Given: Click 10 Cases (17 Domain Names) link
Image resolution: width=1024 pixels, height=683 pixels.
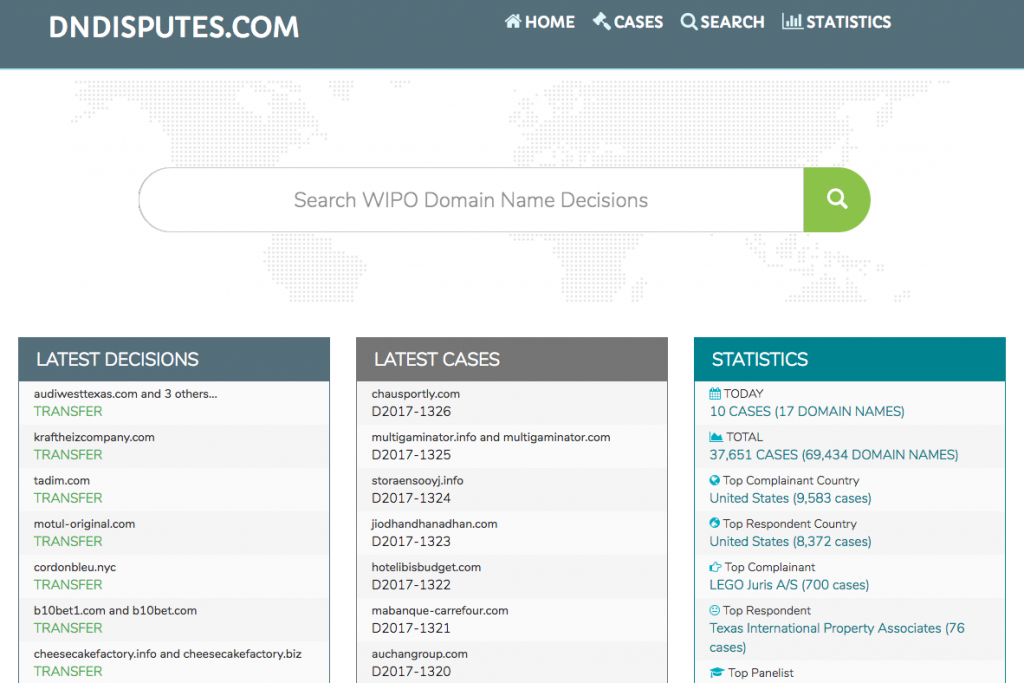Looking at the screenshot, I should 807,411.
